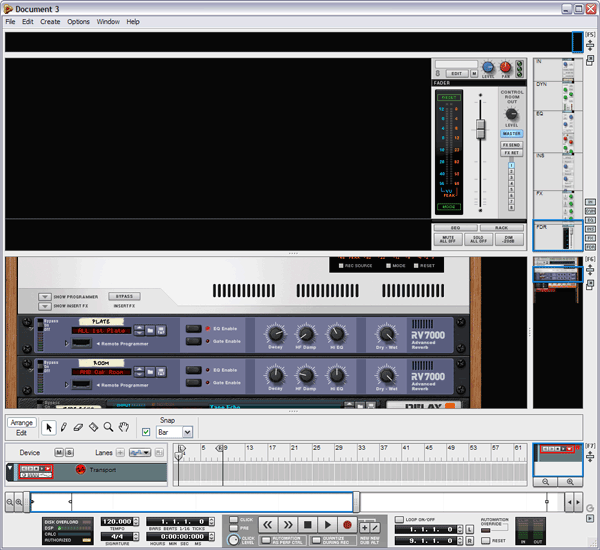The image size is (600, 550).
Task: Toggle the Snap checkbox
Action: point(146,432)
